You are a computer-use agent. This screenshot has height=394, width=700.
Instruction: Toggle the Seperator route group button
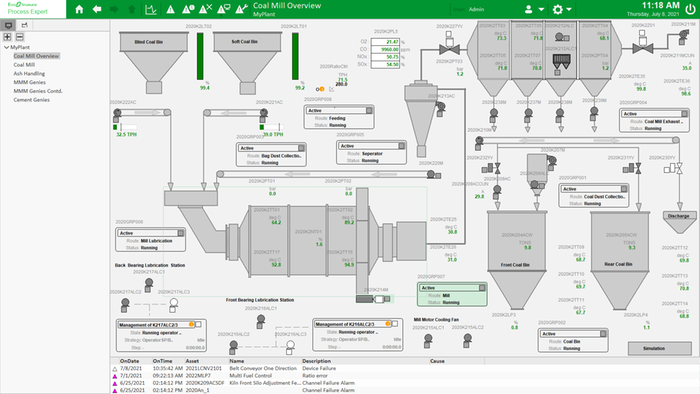coord(401,146)
